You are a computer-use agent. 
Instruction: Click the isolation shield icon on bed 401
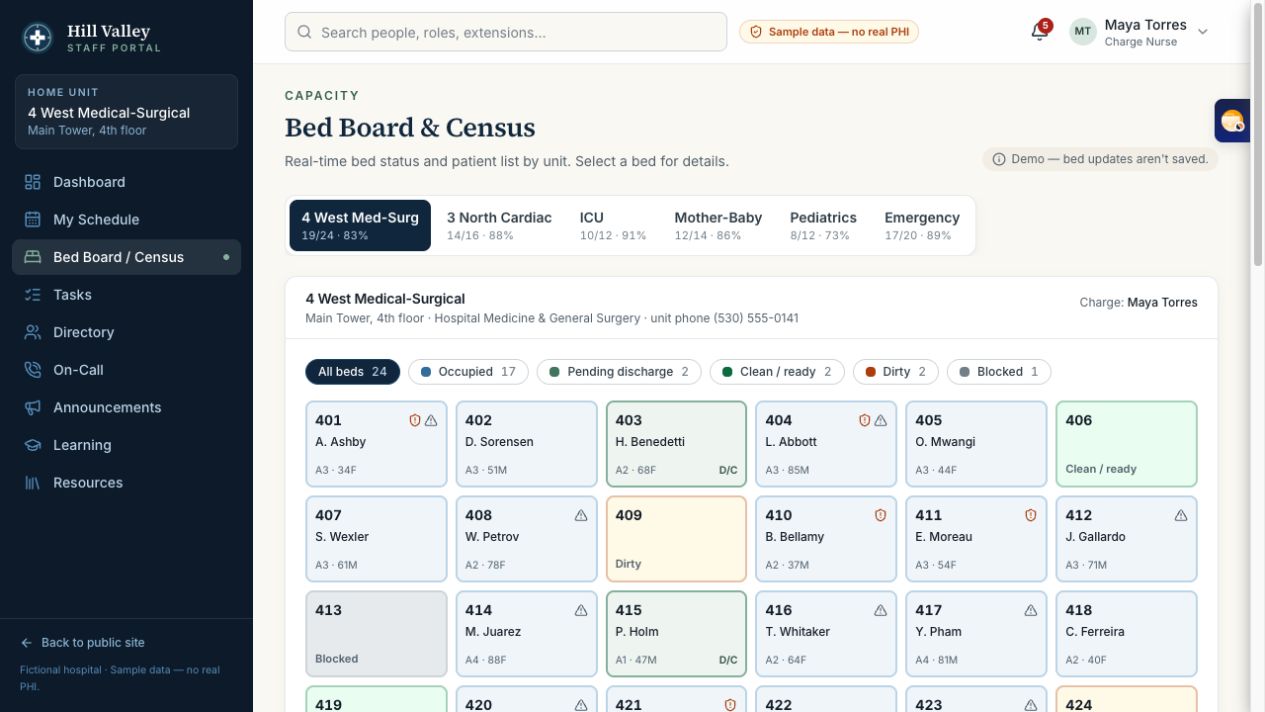[x=415, y=420]
